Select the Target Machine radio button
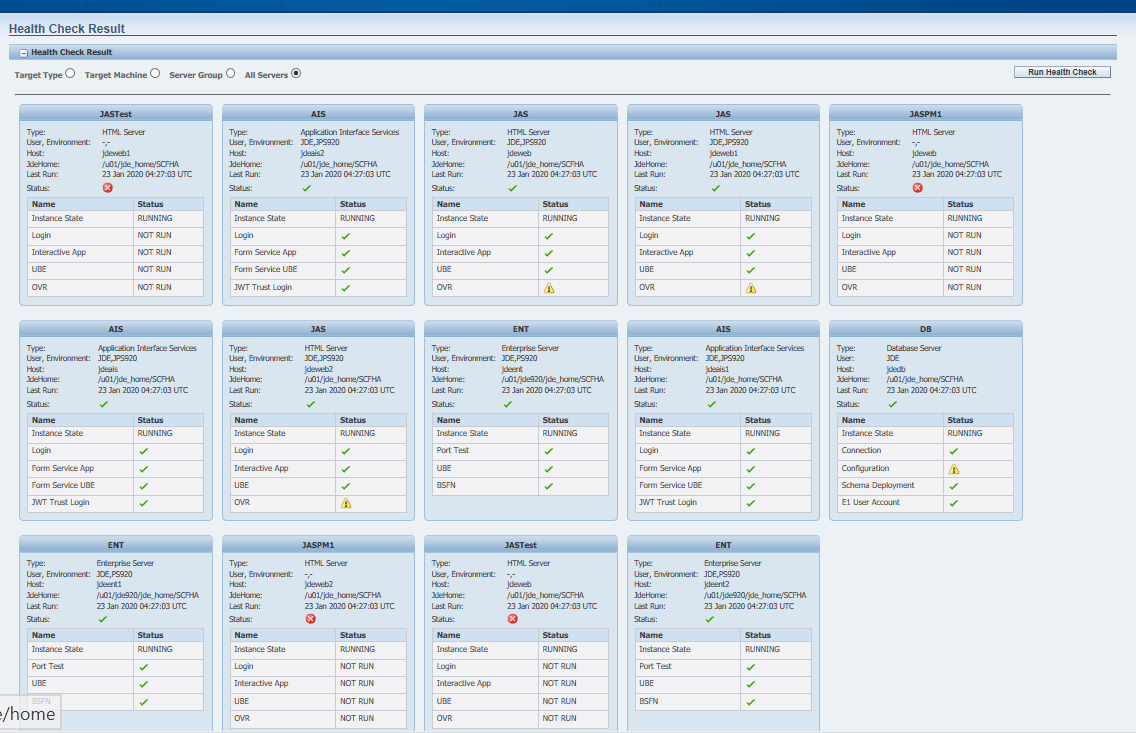Screen dimensions: 1136x733 point(155,73)
